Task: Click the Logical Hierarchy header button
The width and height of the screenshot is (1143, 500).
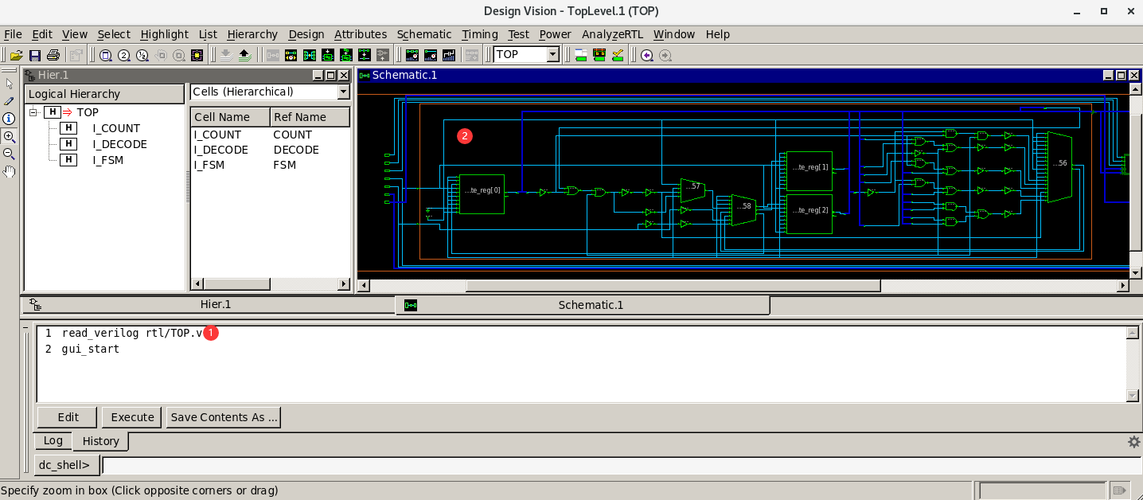Action: tap(105, 94)
